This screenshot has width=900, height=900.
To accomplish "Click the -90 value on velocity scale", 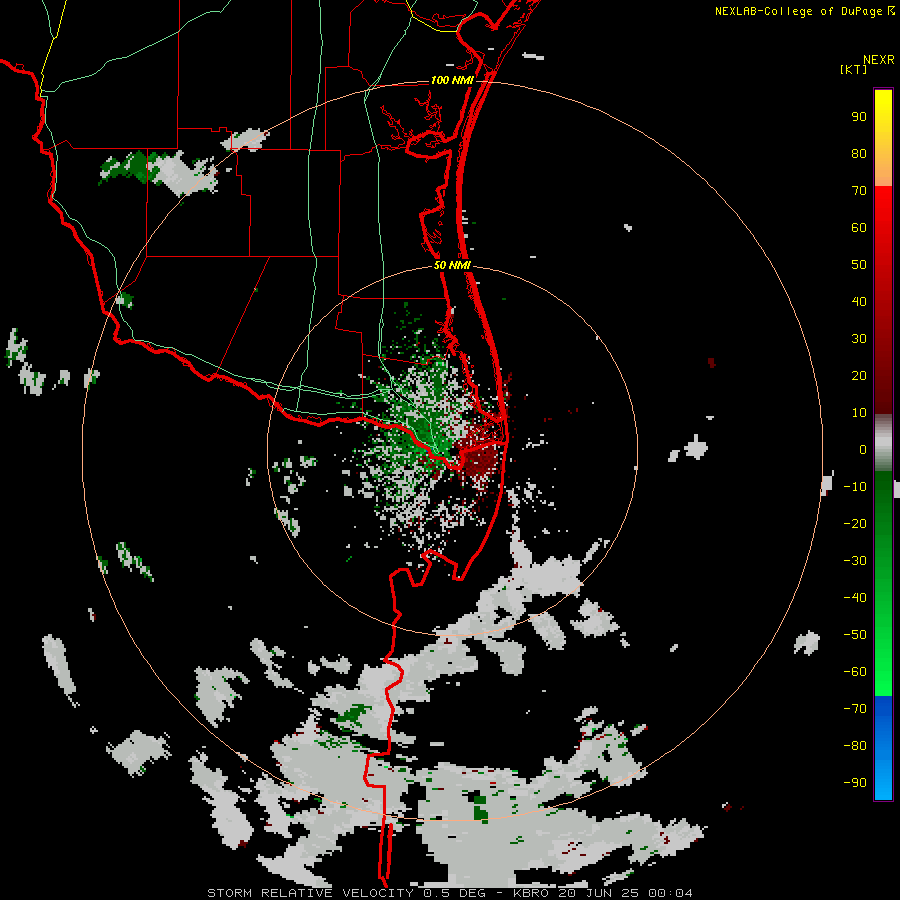I will pyautogui.click(x=855, y=783).
